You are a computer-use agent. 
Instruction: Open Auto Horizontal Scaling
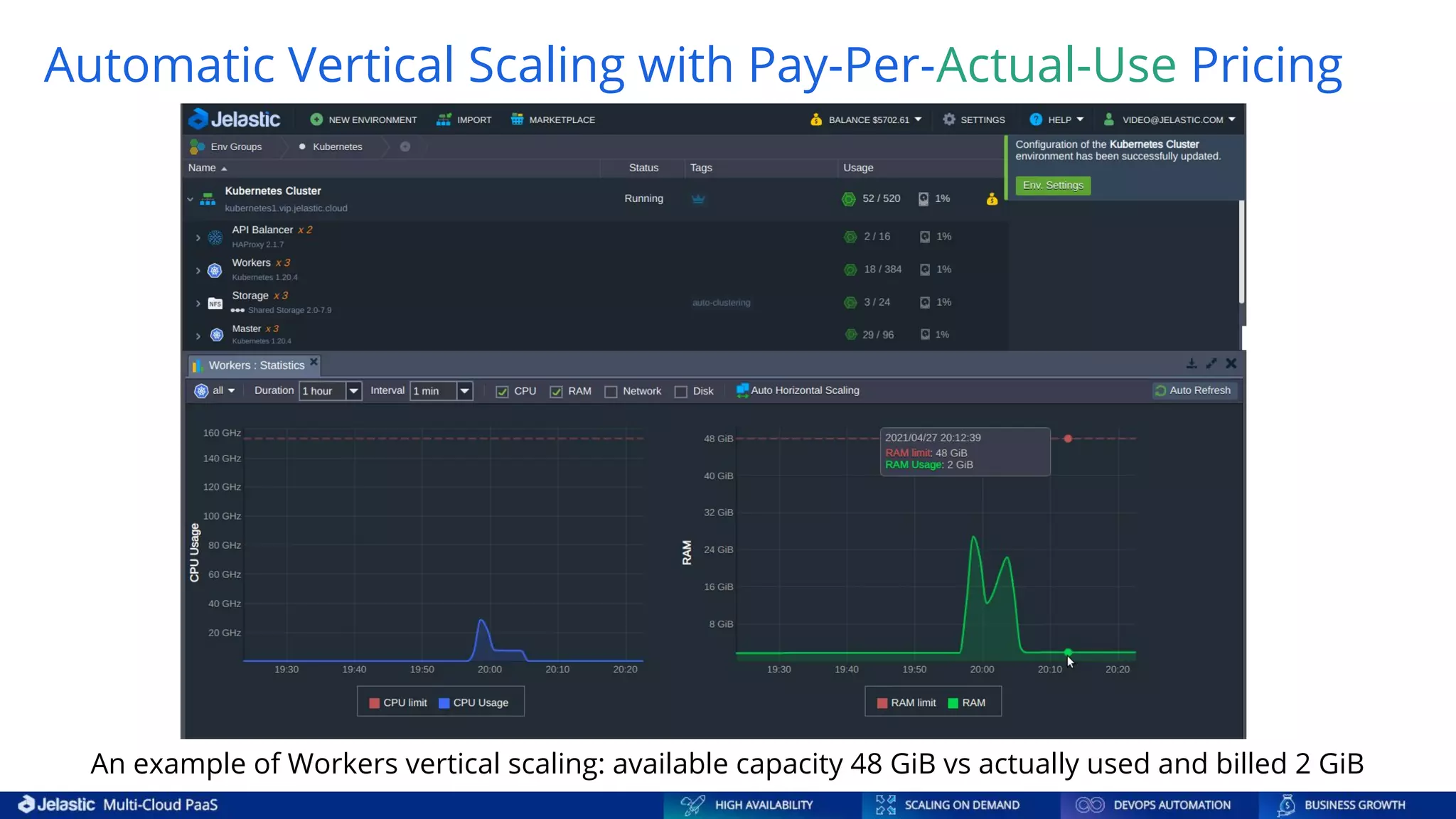[798, 390]
